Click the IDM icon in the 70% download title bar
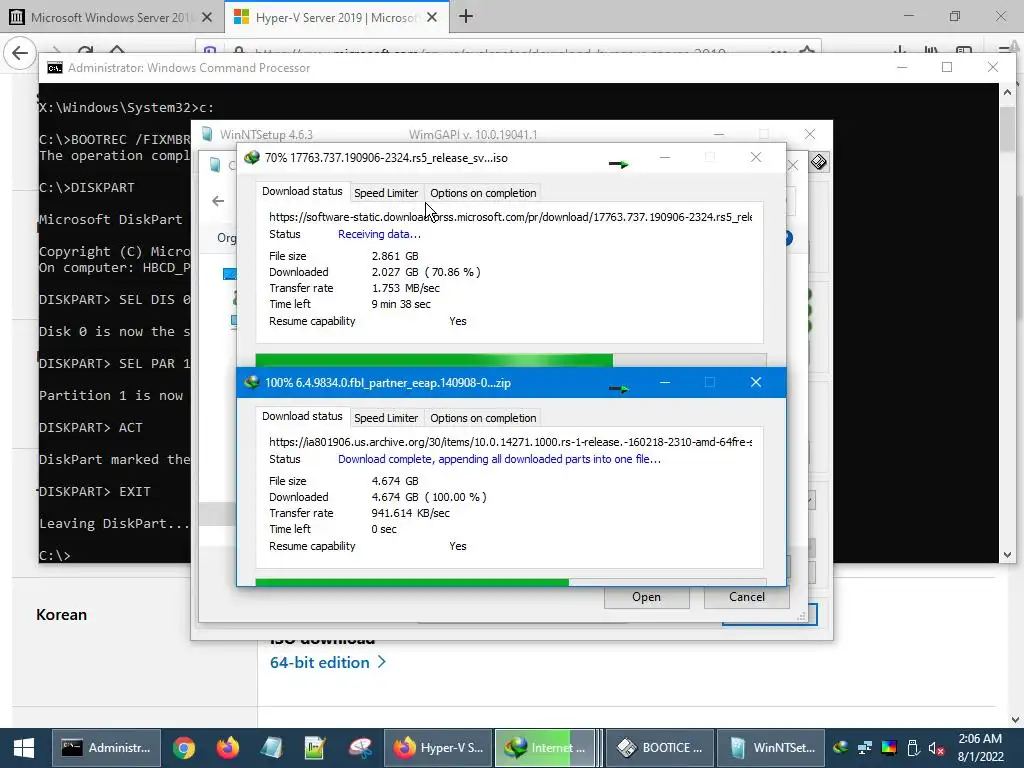 click(251, 158)
